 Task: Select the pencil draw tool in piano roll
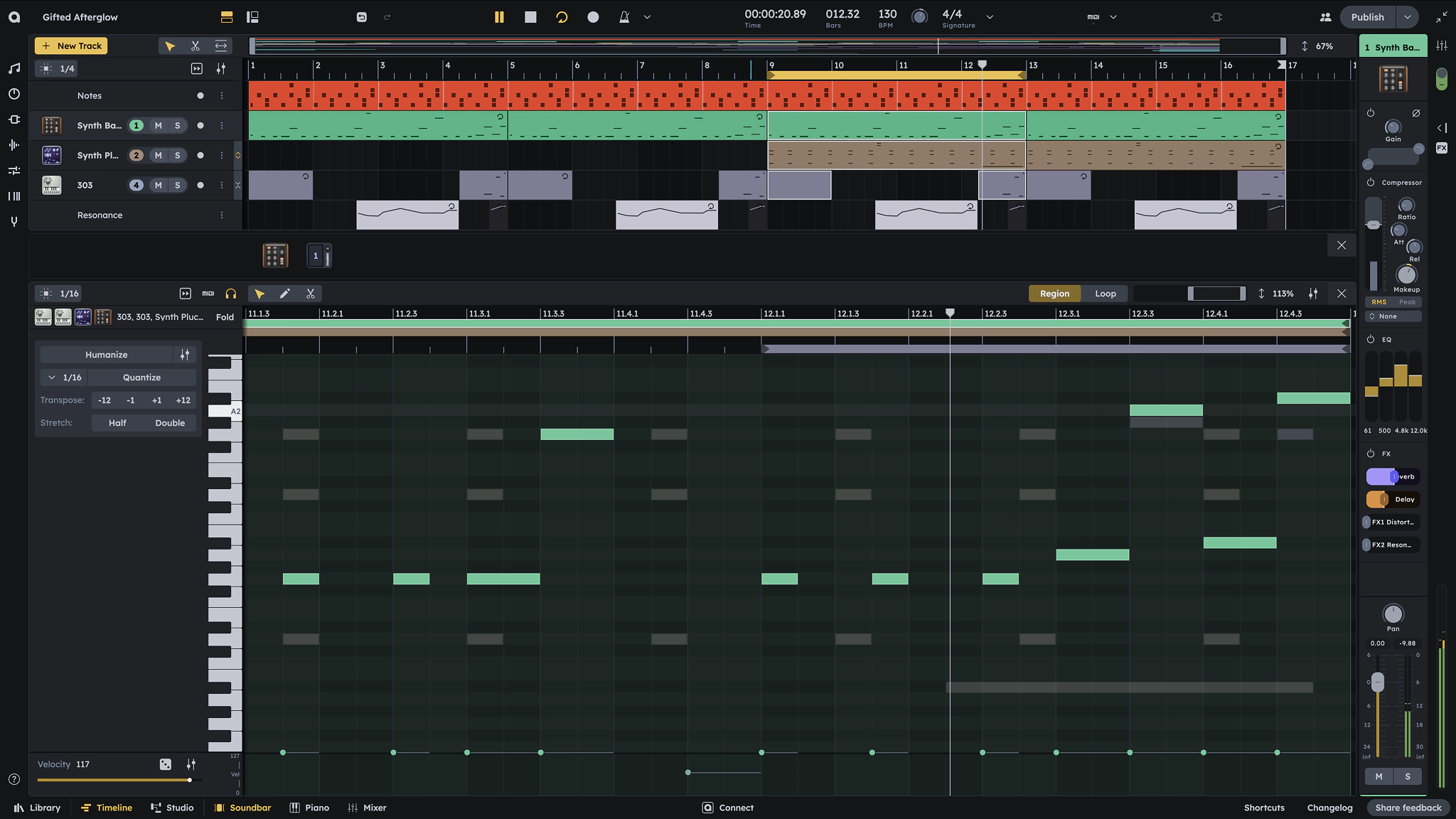(285, 293)
